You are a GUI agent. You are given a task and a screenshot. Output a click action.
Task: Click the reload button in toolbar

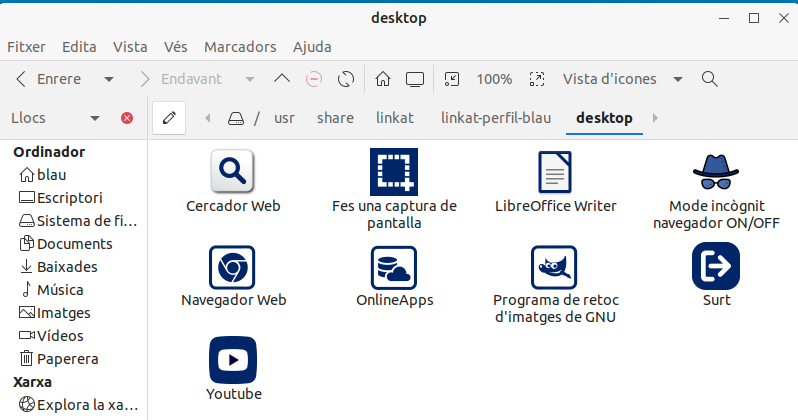pyautogui.click(x=346, y=79)
